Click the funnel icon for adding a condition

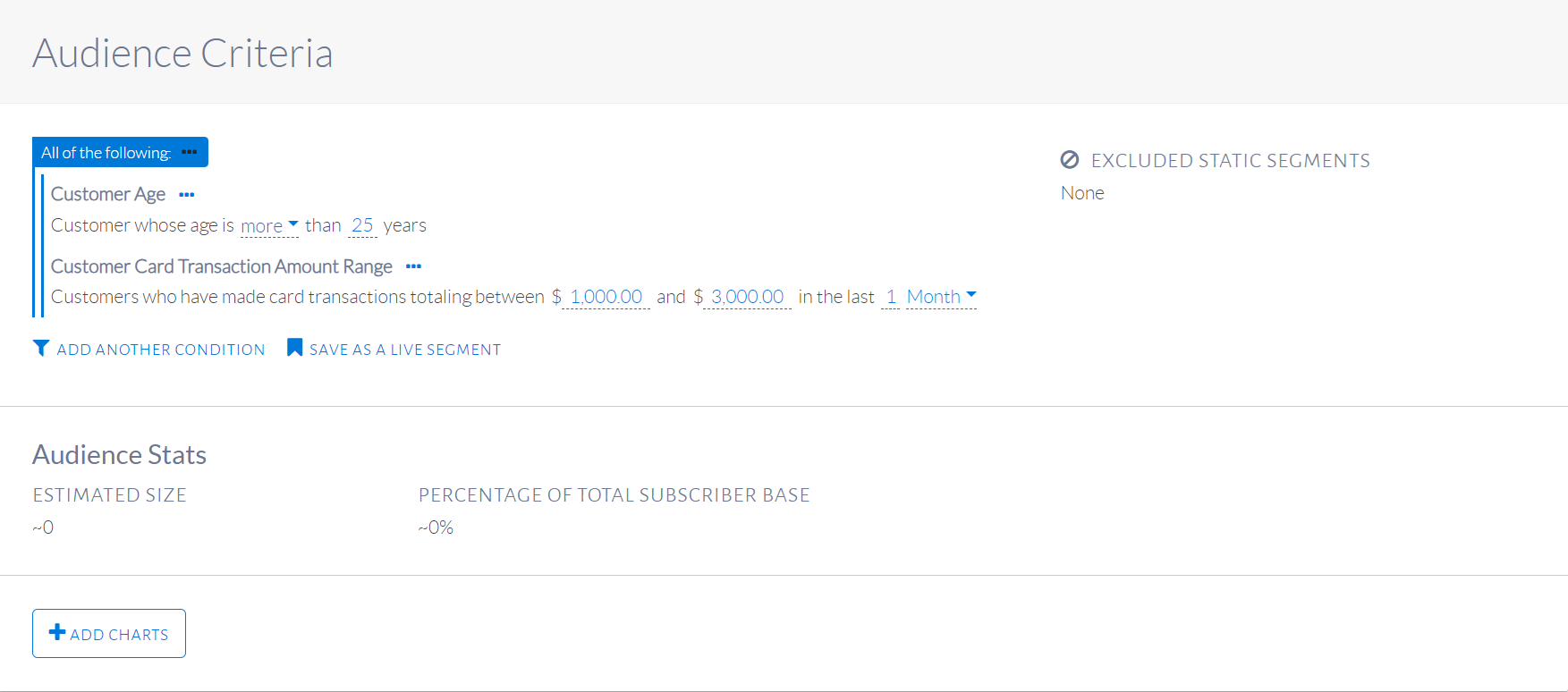coord(41,348)
